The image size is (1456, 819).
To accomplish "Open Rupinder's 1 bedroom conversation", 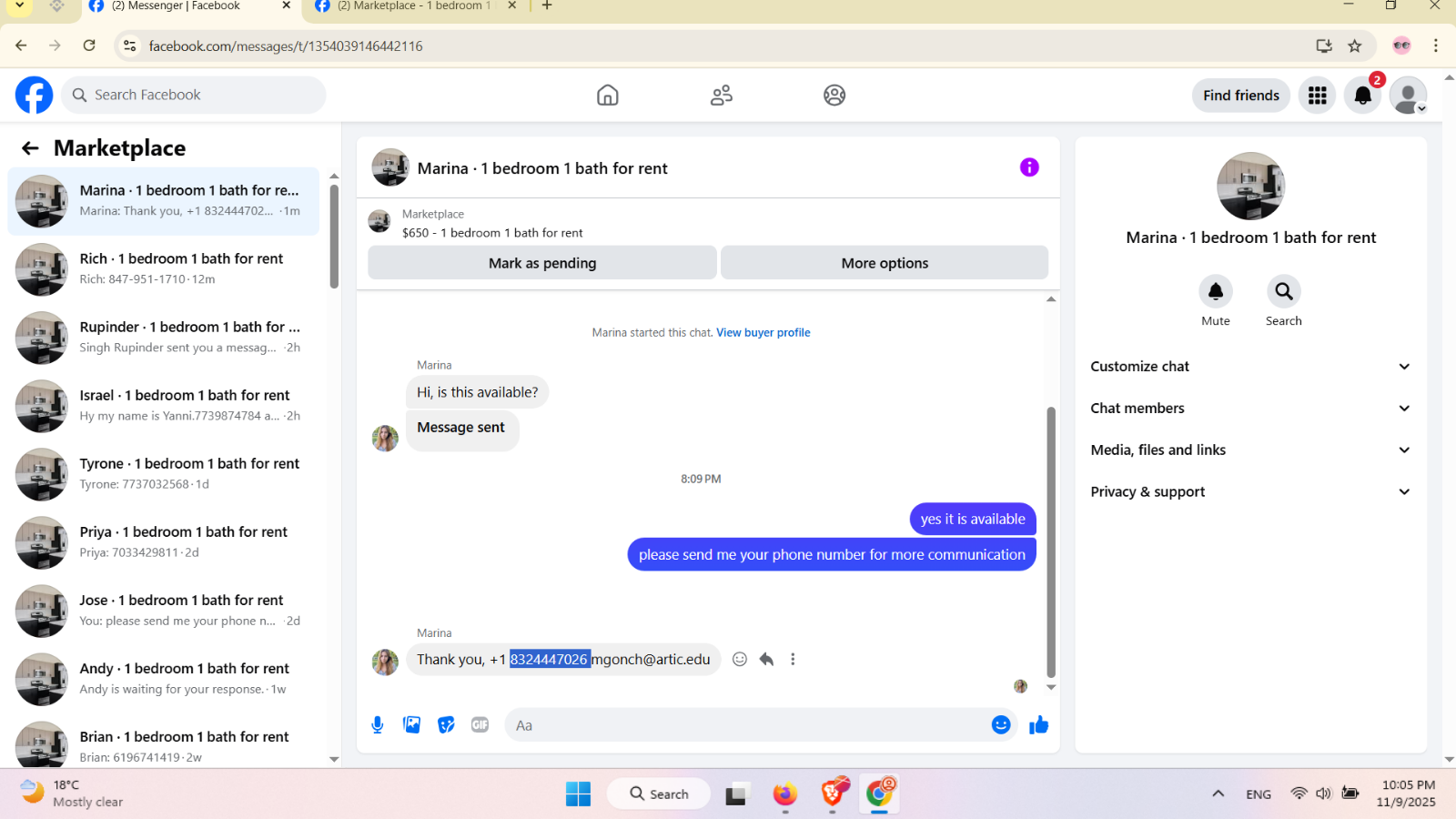I will (x=164, y=338).
